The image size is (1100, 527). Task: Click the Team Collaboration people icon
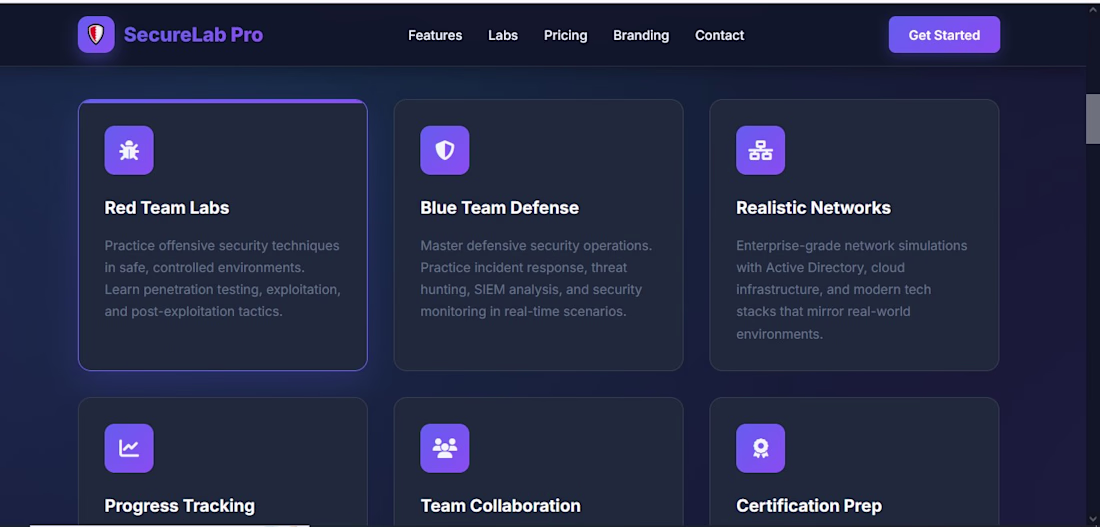[445, 448]
